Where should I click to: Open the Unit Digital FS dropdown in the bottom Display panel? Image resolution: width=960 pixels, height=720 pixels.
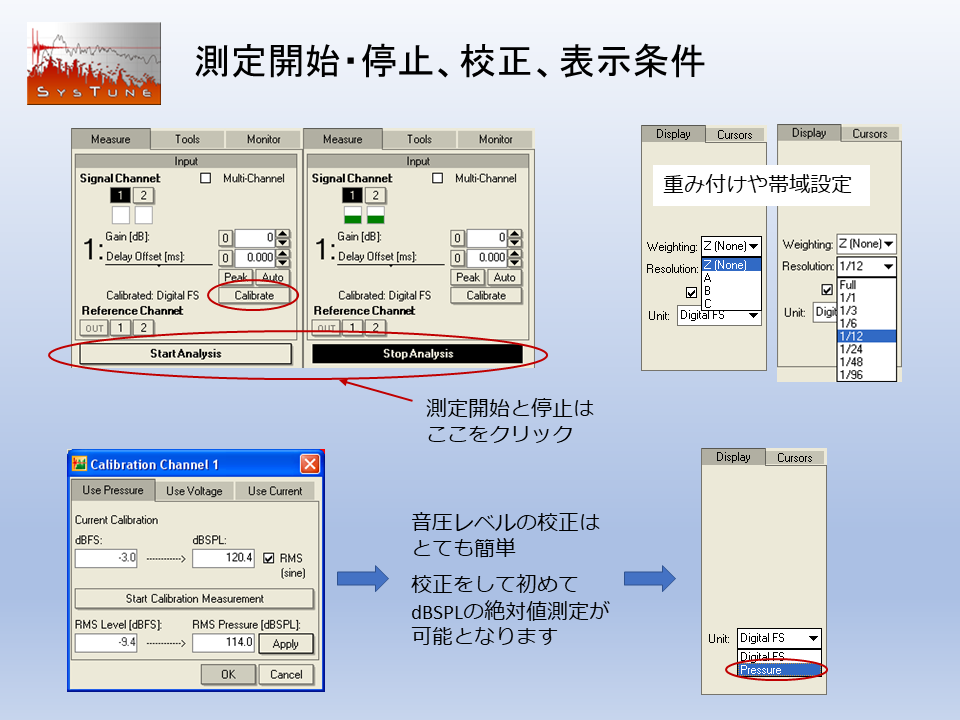pos(779,638)
